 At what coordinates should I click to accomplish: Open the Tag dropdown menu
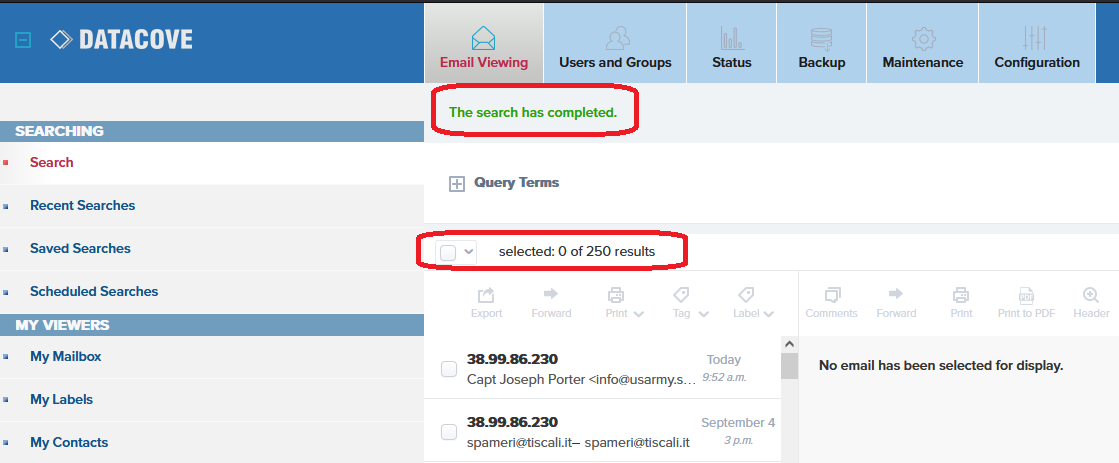[x=690, y=301]
